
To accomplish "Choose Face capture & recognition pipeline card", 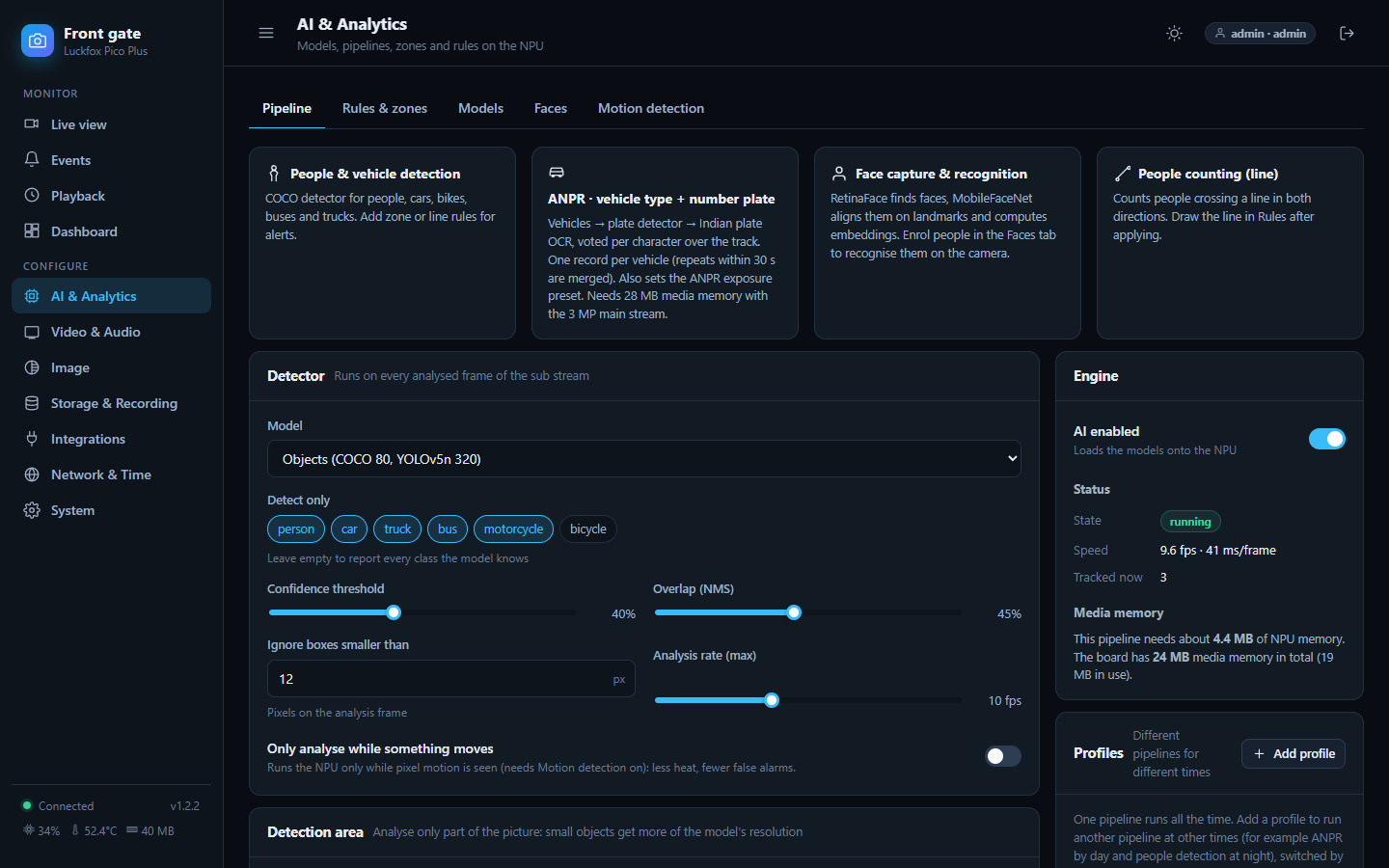I will 947,243.
